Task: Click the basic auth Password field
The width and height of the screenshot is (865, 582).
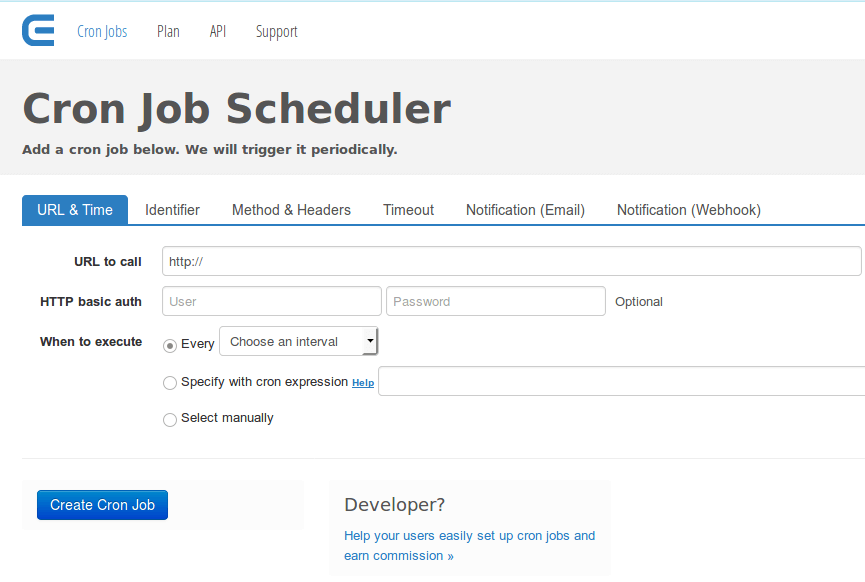Action: [x=495, y=301]
